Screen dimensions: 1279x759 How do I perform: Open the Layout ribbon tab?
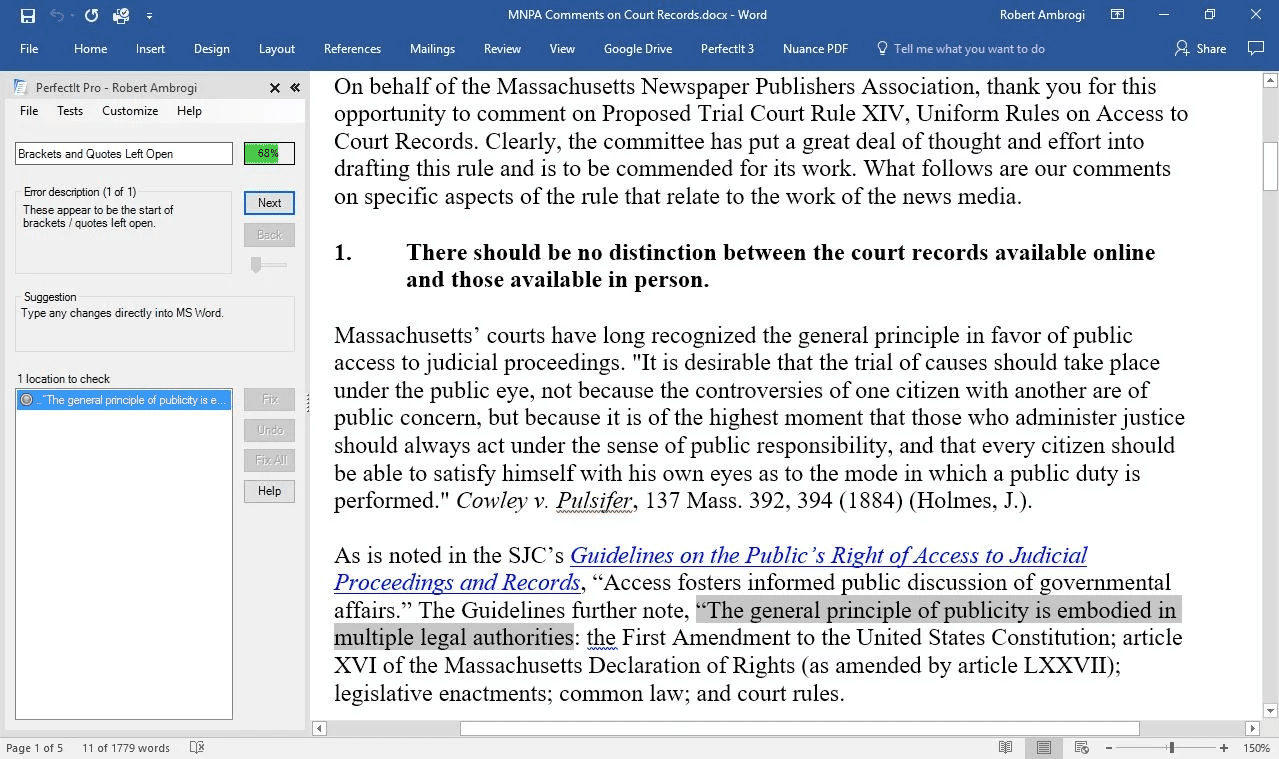tap(277, 48)
